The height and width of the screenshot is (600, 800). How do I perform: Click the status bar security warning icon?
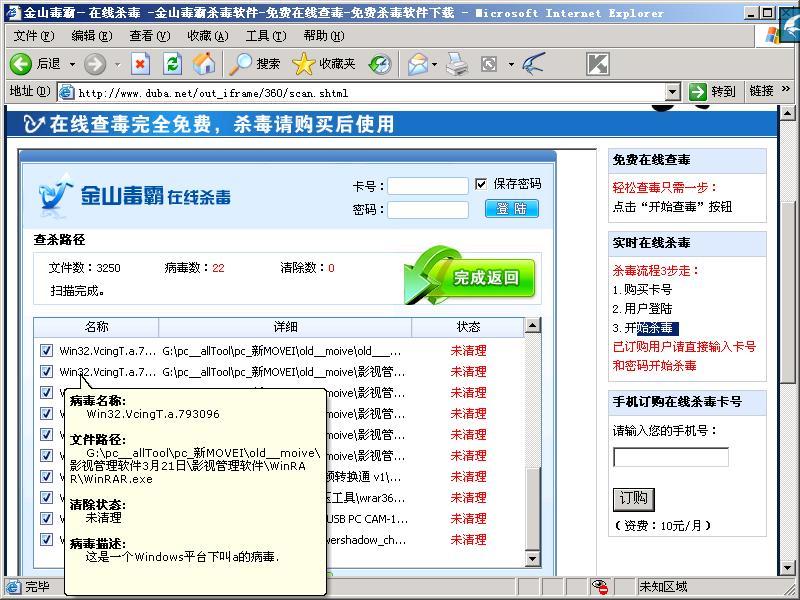pyautogui.click(x=600, y=587)
